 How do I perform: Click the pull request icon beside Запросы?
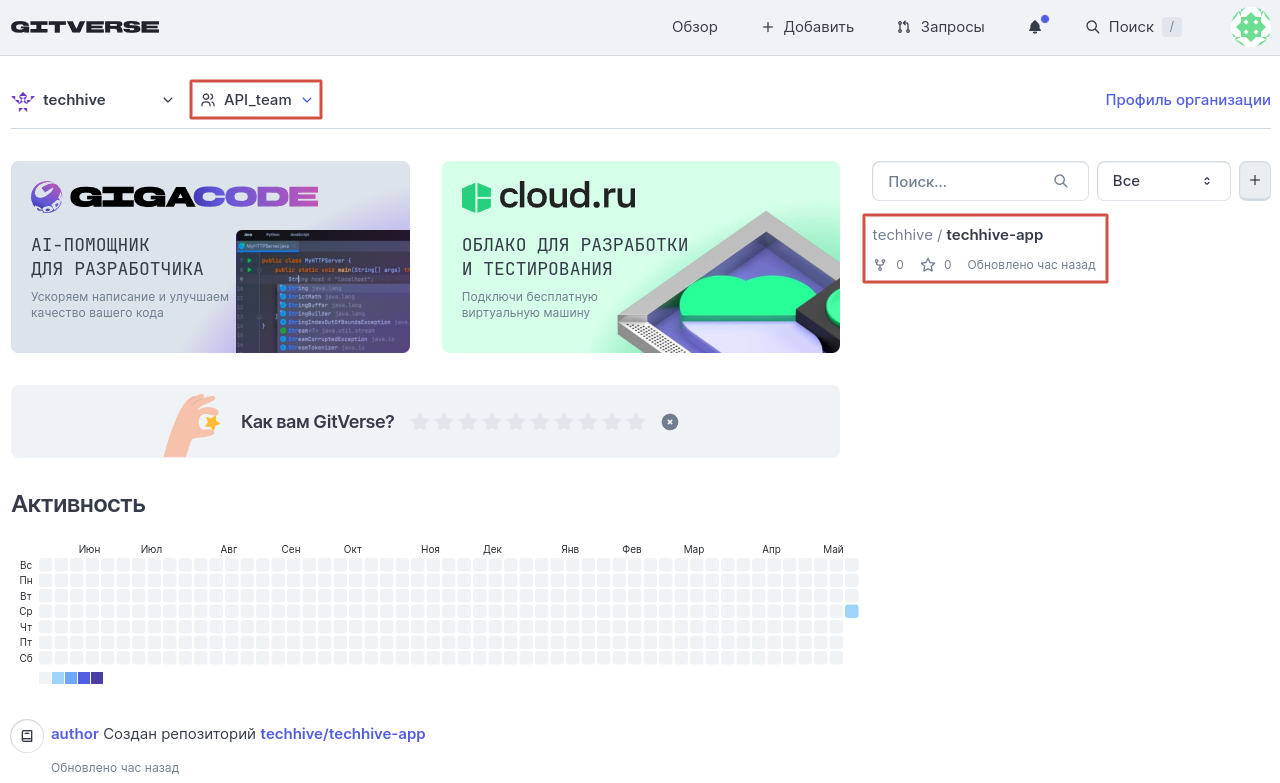click(x=904, y=27)
